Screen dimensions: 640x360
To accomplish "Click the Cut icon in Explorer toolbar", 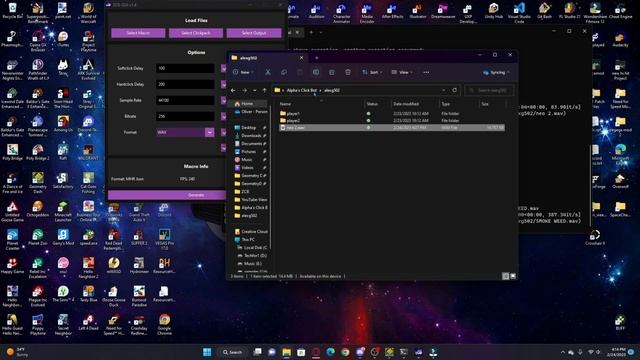I will [x=268, y=72].
